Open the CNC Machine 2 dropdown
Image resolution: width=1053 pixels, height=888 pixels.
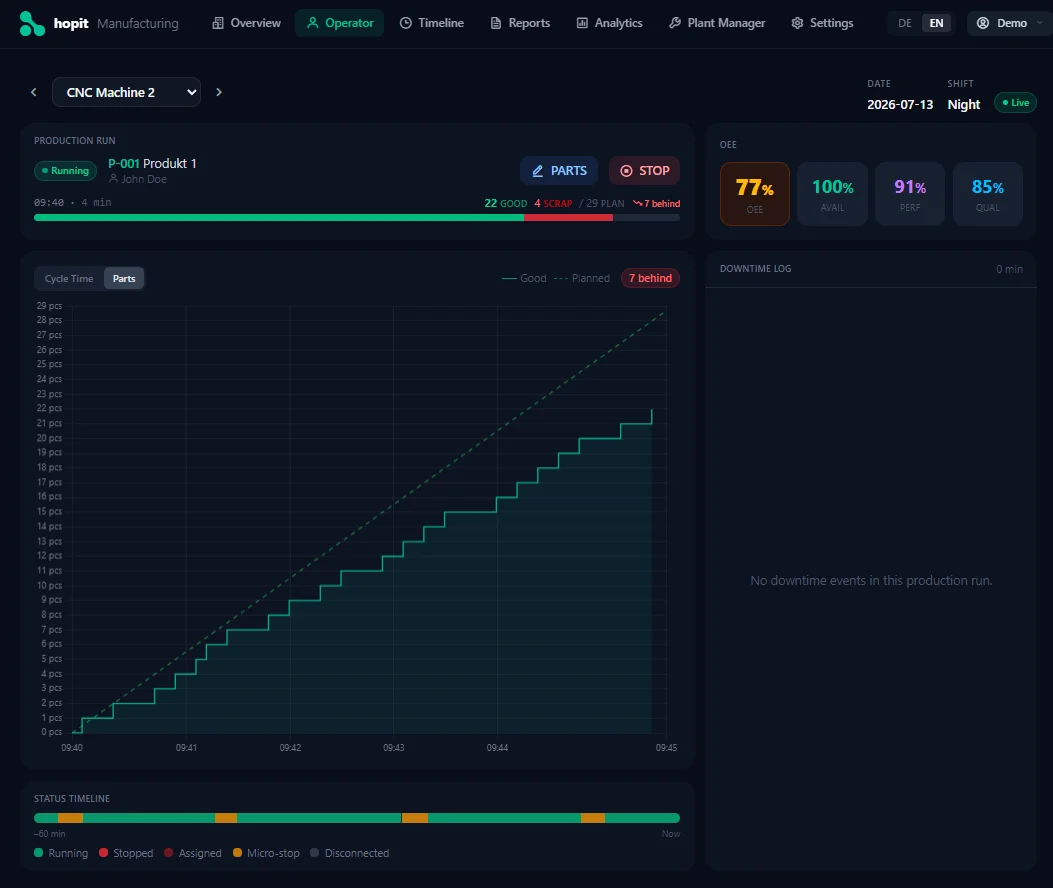[126, 92]
